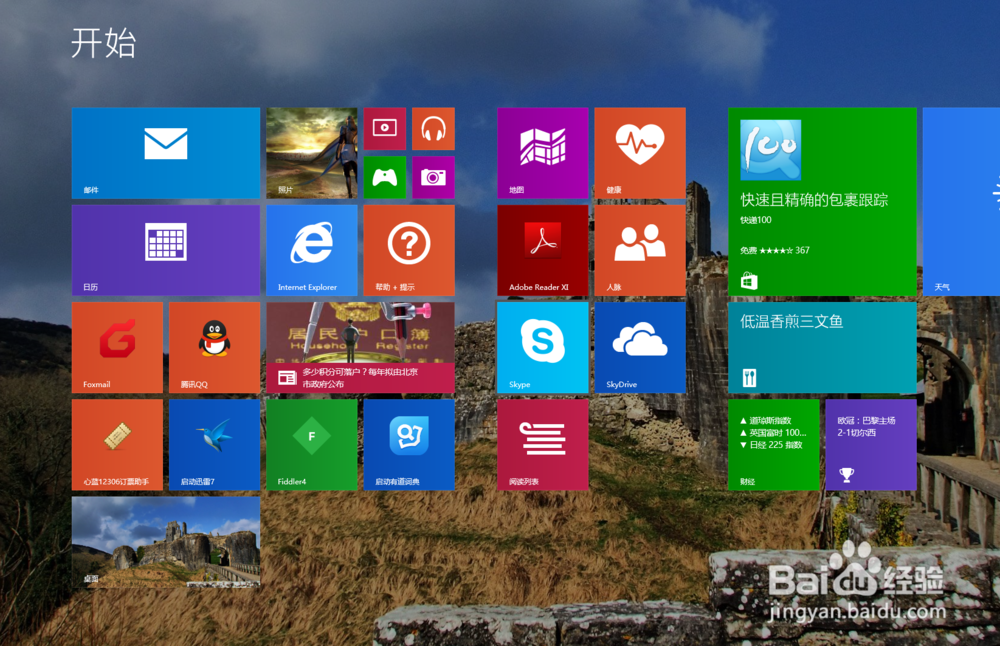Launch 心蓝12306订票助手 tile
Viewport: 1000px width, 646px height.
[117, 444]
